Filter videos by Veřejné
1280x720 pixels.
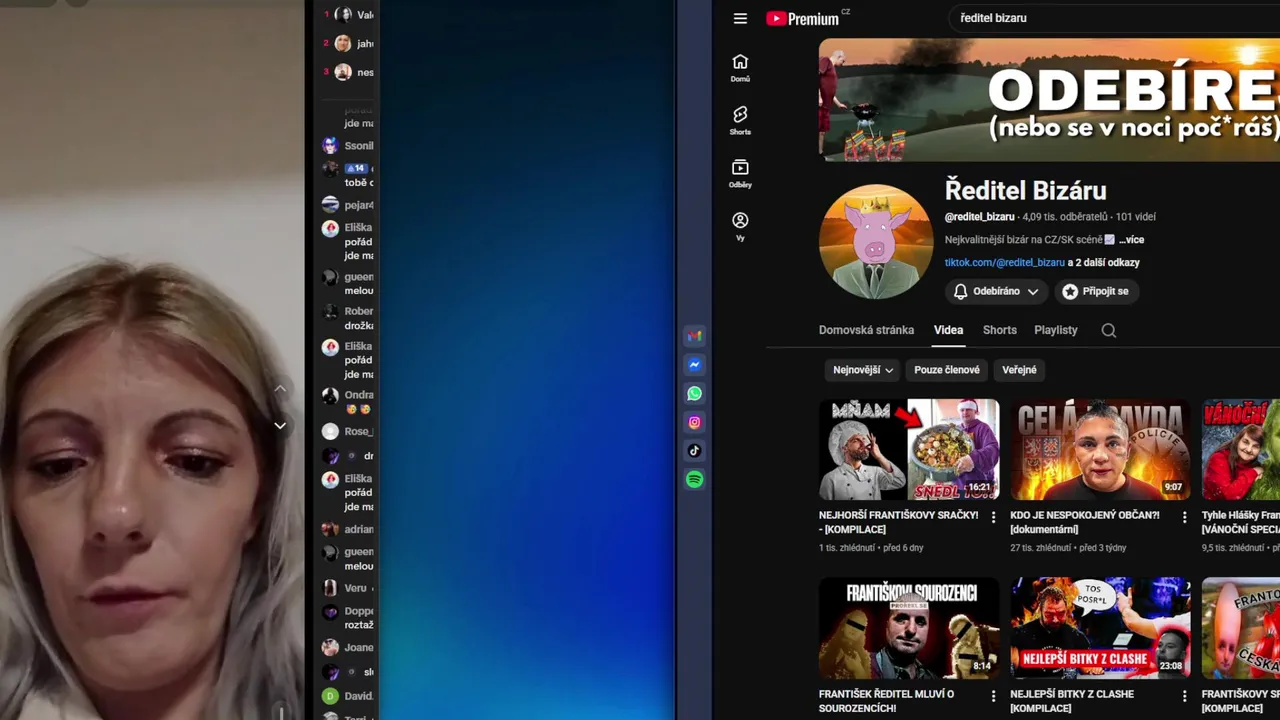point(1019,370)
